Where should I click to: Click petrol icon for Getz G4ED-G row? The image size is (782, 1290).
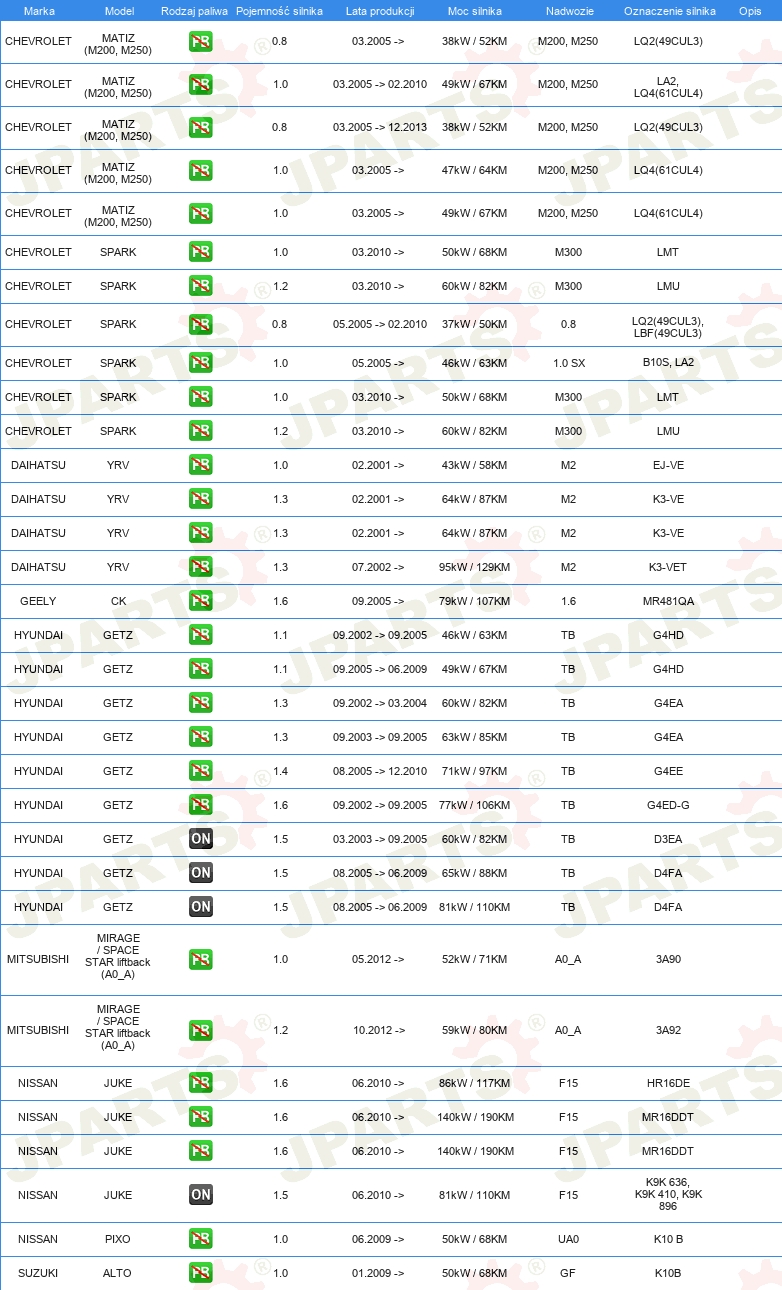pos(201,805)
